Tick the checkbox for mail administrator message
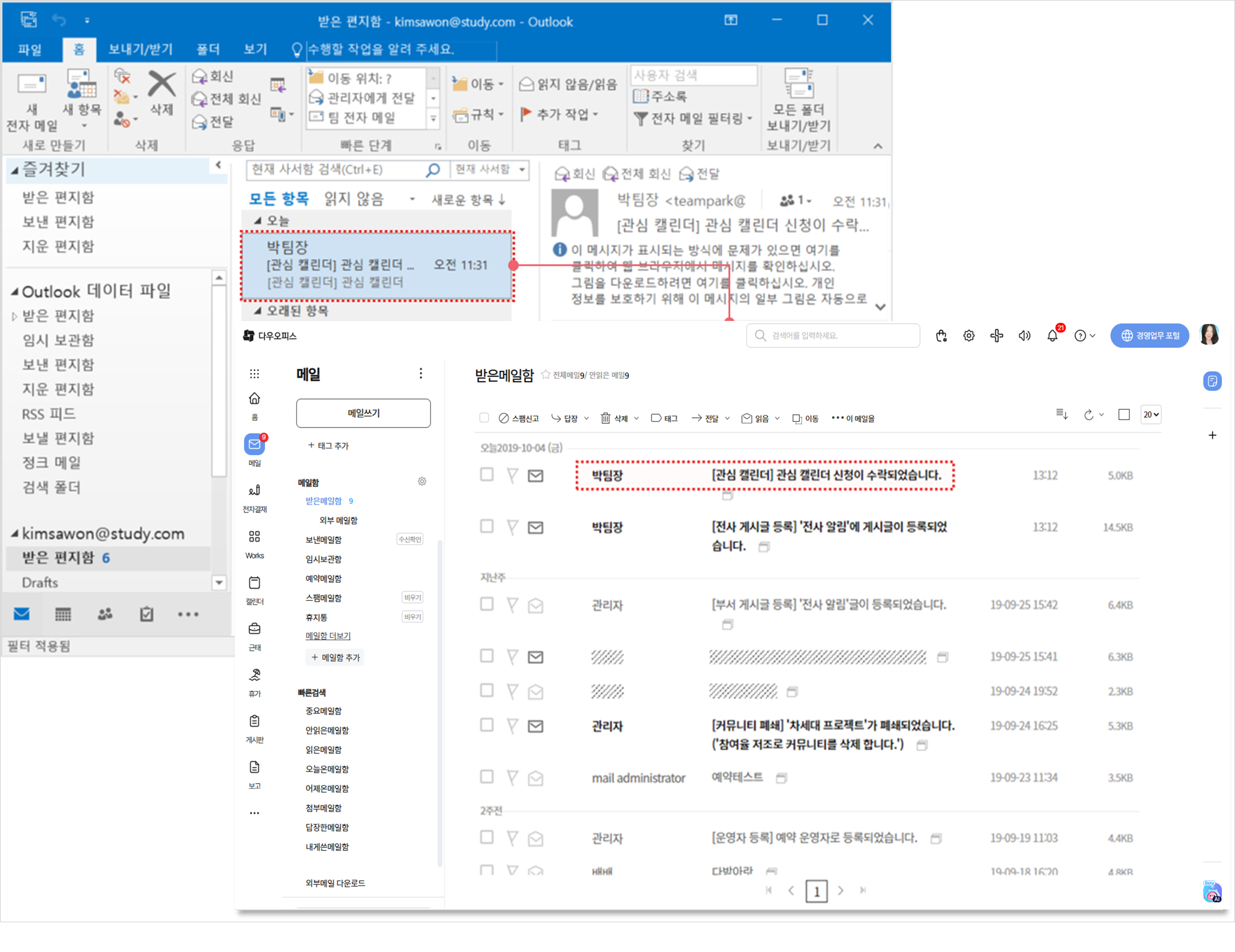 coord(486,777)
